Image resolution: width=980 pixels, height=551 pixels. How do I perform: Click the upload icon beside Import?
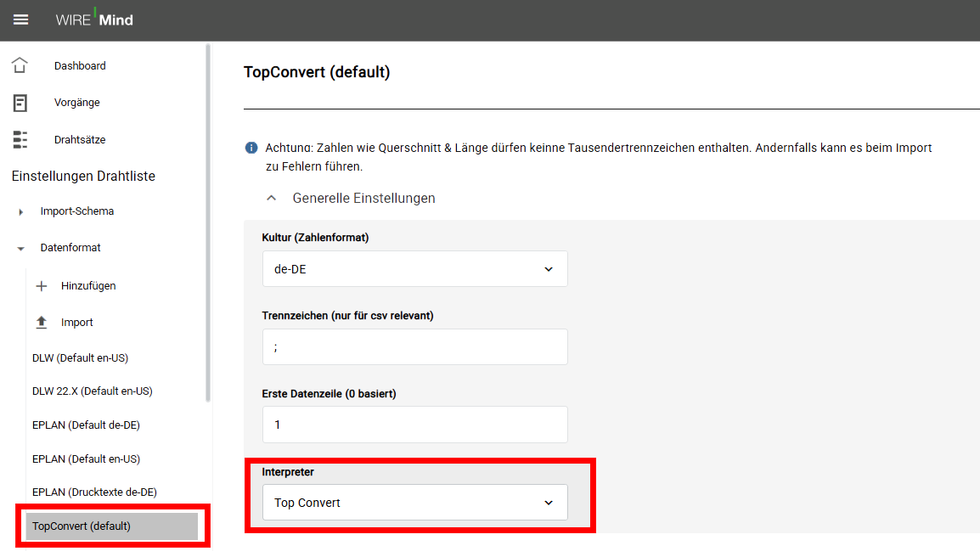(41, 323)
